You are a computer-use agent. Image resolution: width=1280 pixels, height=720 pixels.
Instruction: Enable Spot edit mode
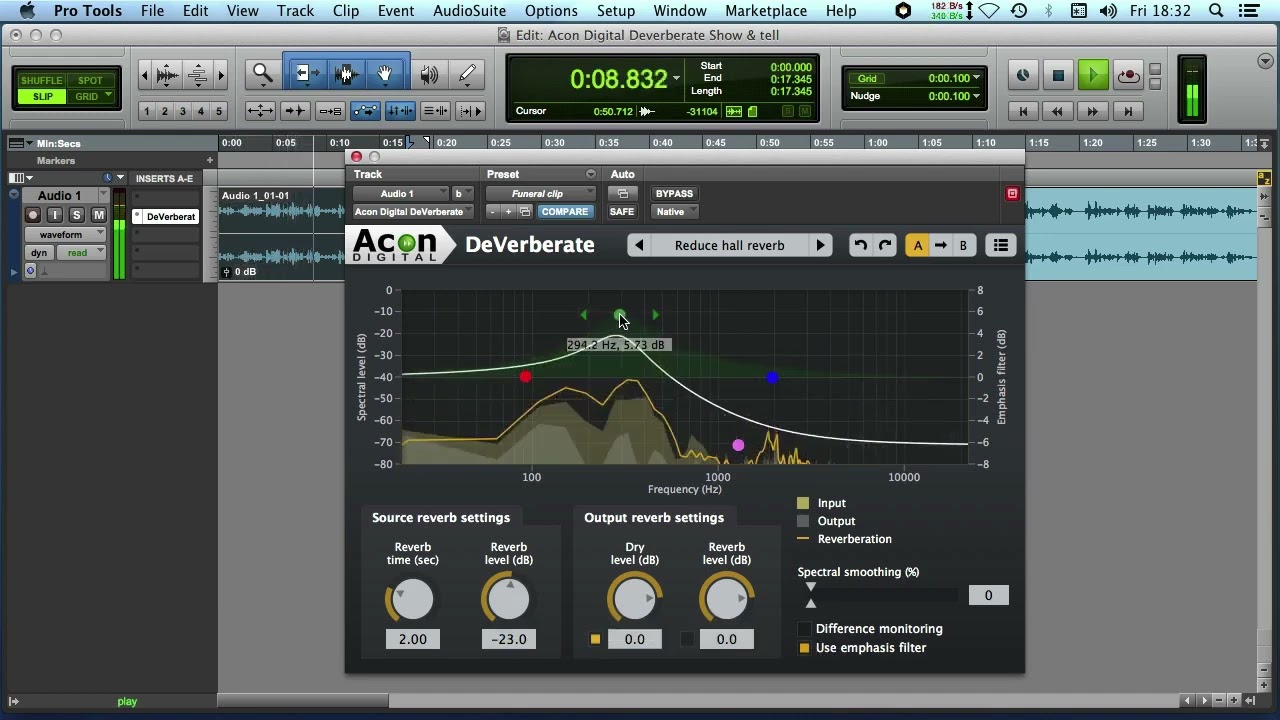pos(90,80)
